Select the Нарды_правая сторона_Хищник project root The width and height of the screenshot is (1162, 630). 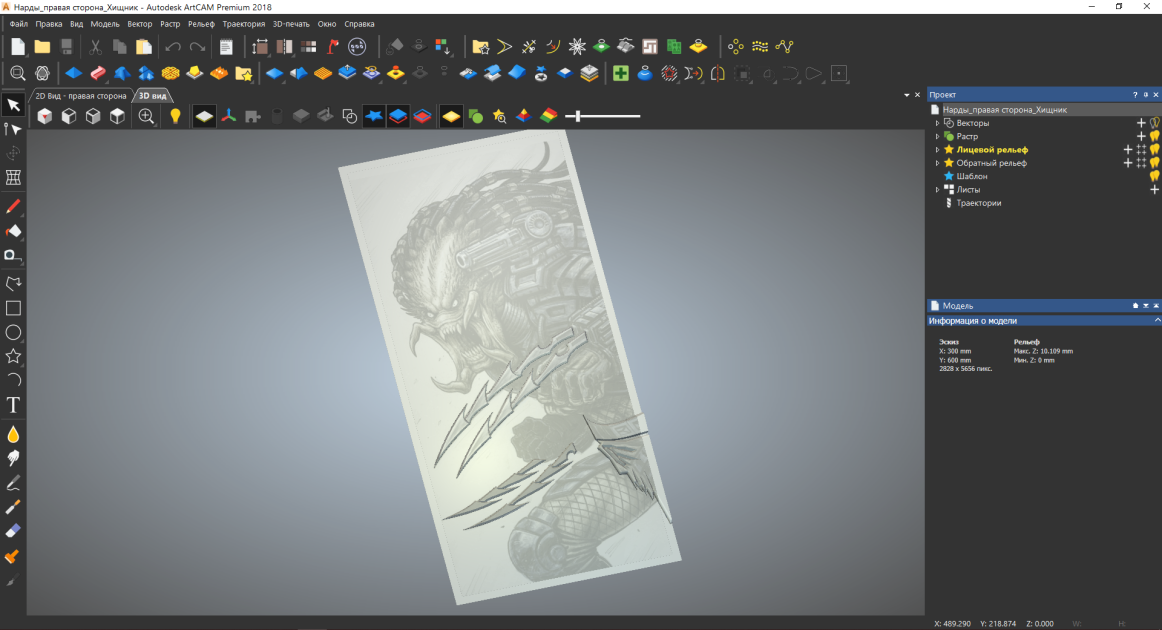[x=1004, y=110]
